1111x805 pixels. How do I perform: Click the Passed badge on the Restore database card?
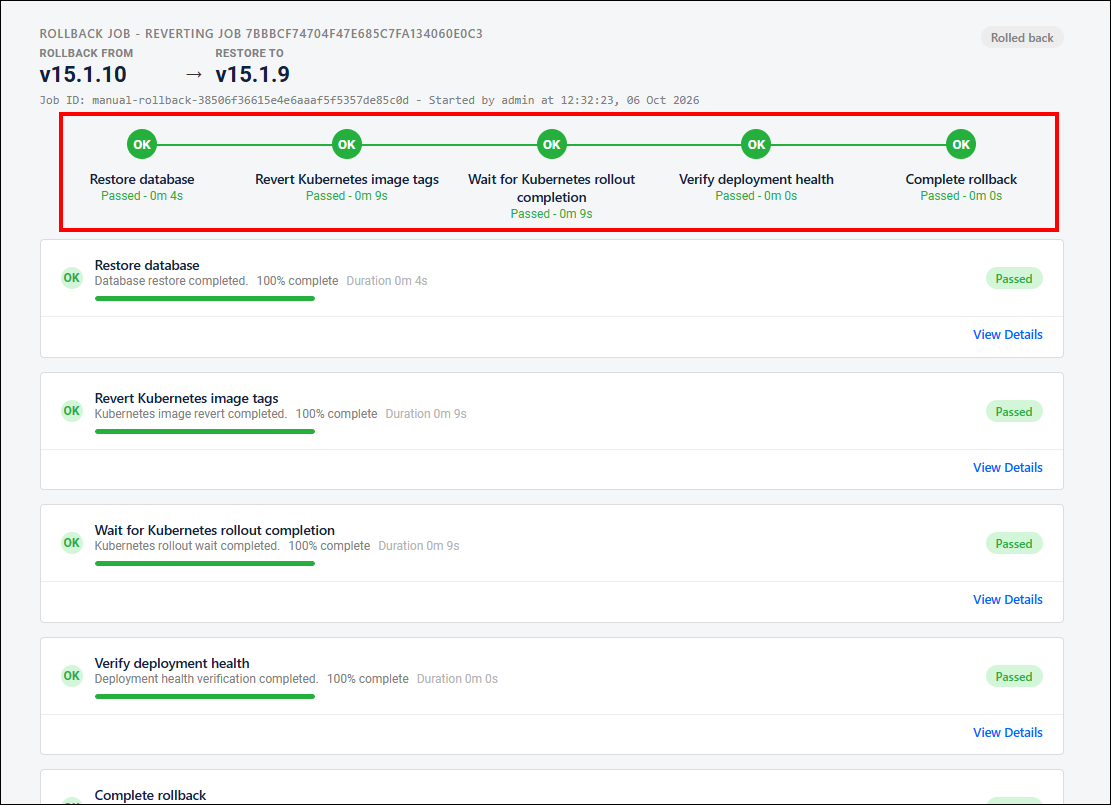click(1014, 278)
